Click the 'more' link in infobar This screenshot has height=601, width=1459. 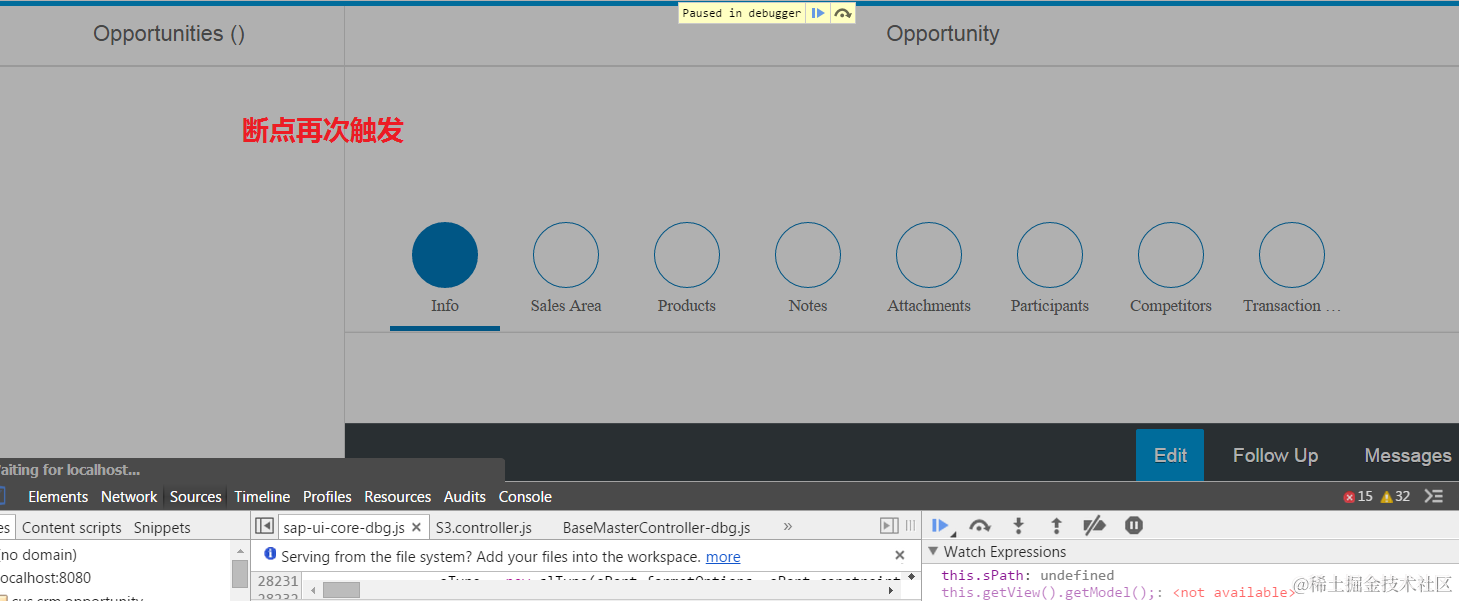(x=723, y=557)
